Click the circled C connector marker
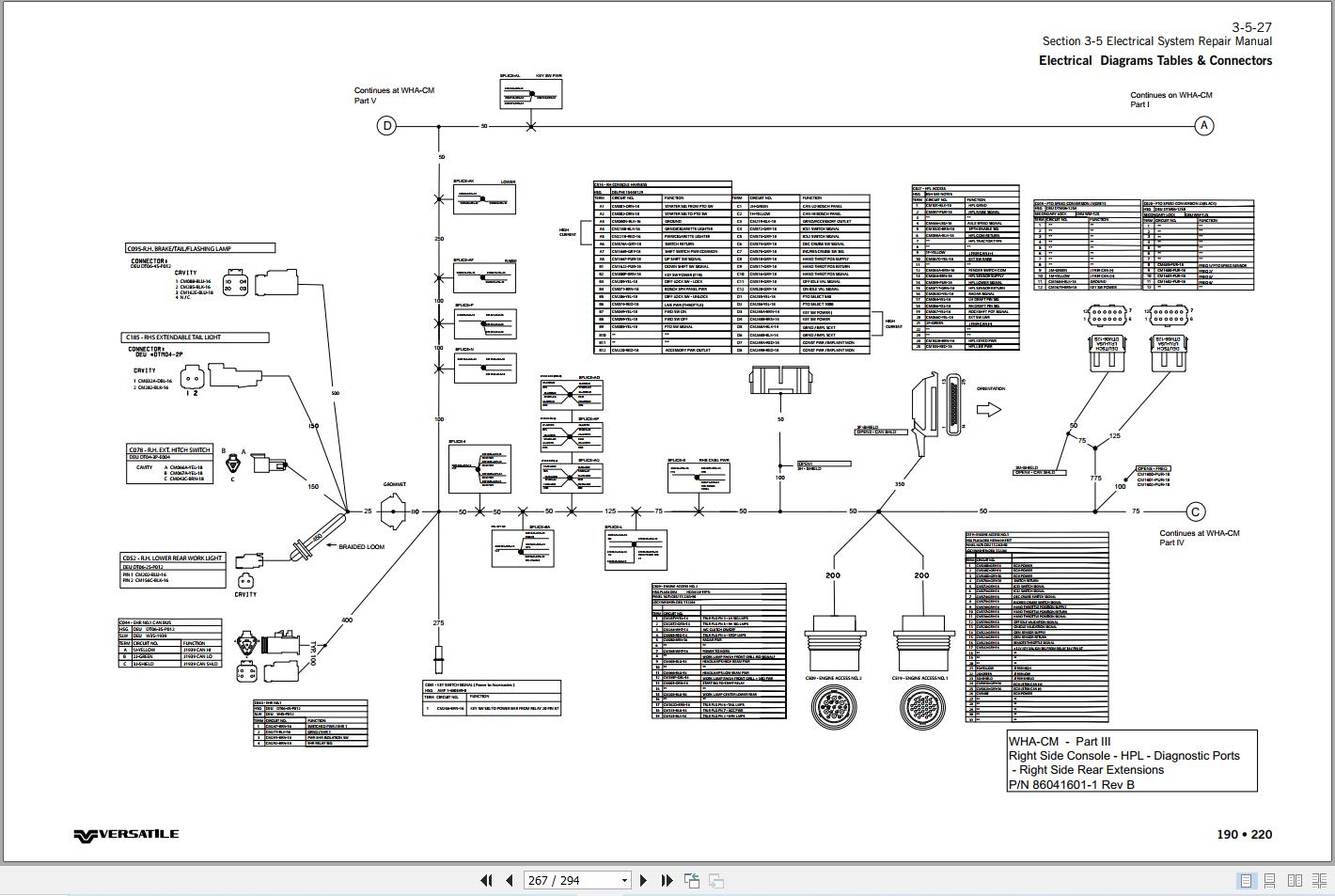 coord(1195,511)
